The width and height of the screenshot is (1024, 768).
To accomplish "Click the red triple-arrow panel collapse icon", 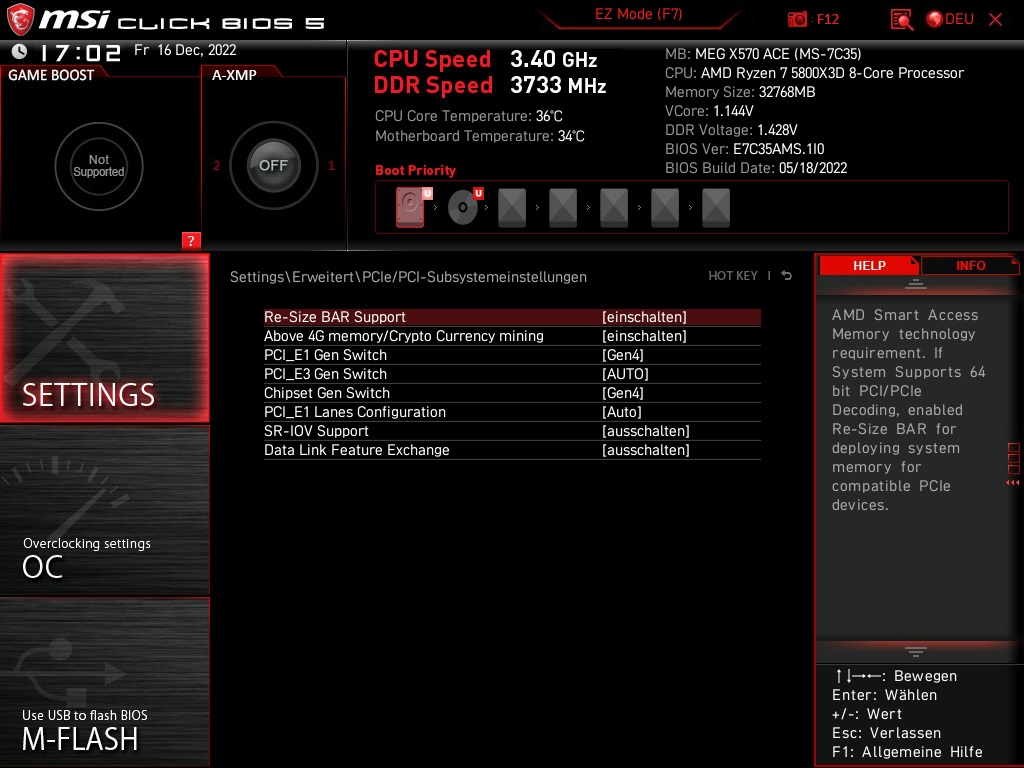I will (1012, 483).
